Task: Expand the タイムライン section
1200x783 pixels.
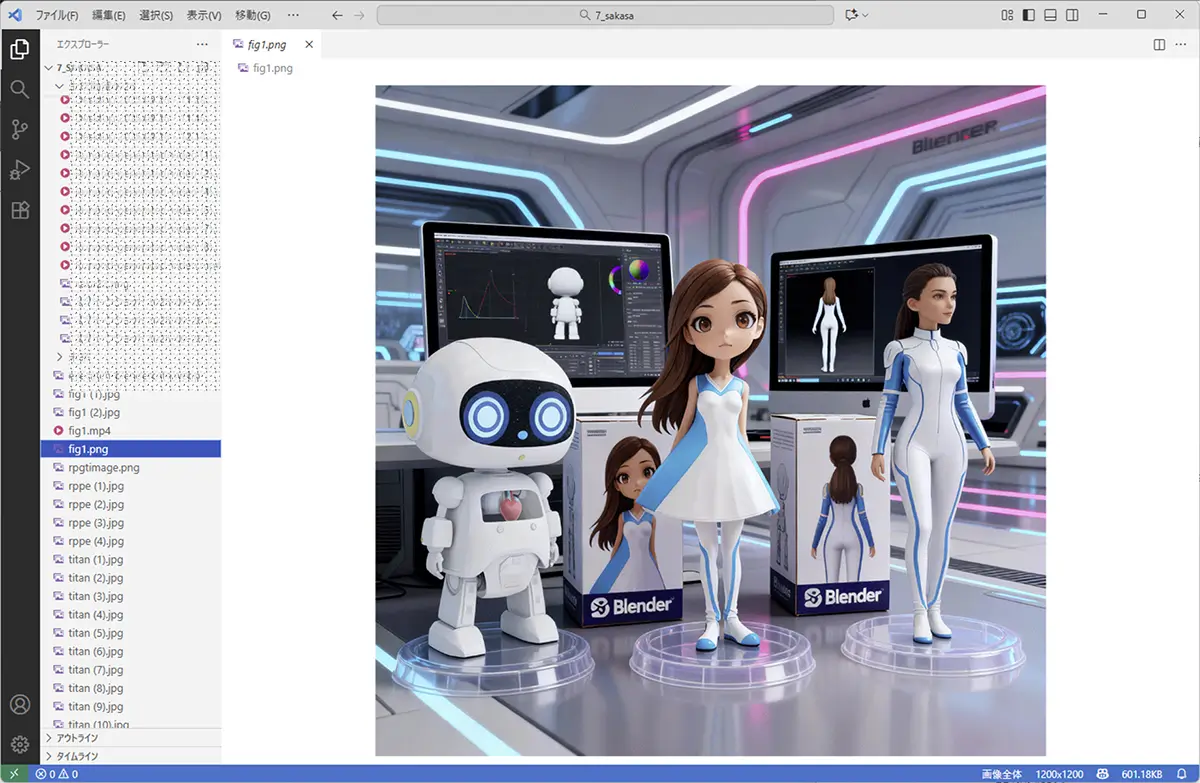Action: (x=77, y=756)
